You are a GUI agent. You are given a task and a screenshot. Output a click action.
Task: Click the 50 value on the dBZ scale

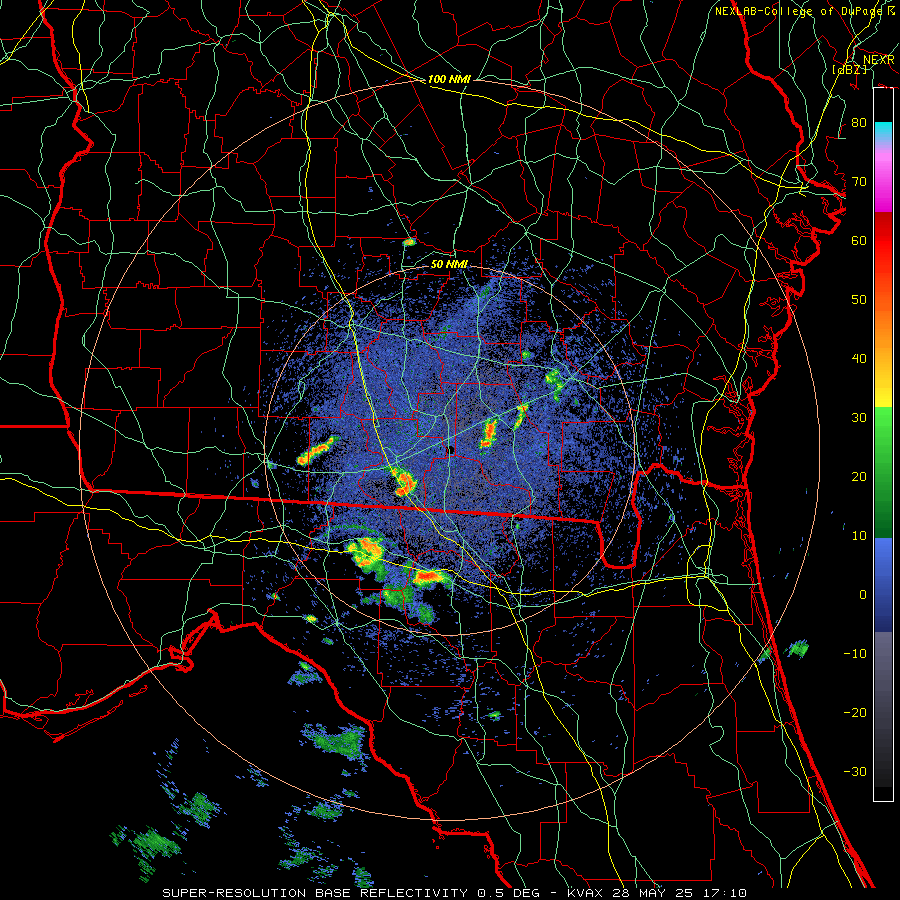click(859, 300)
